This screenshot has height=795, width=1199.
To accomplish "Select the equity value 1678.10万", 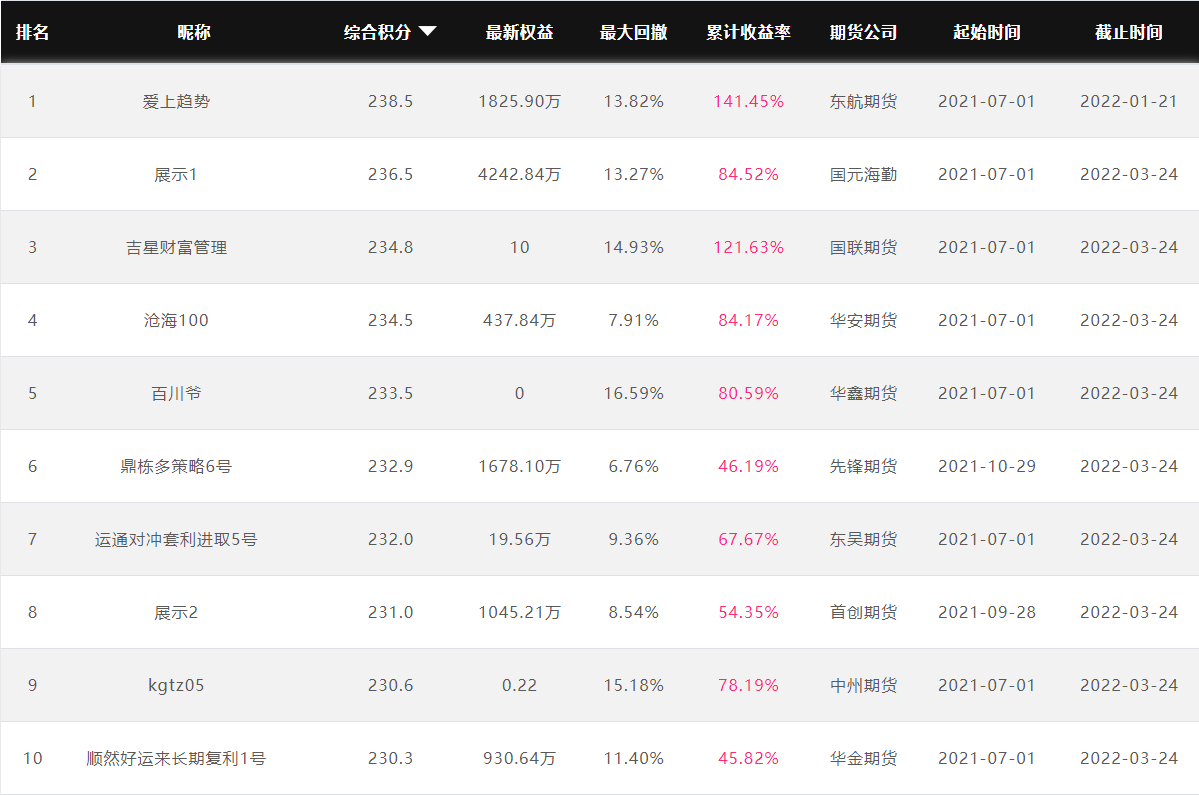I will [519, 466].
